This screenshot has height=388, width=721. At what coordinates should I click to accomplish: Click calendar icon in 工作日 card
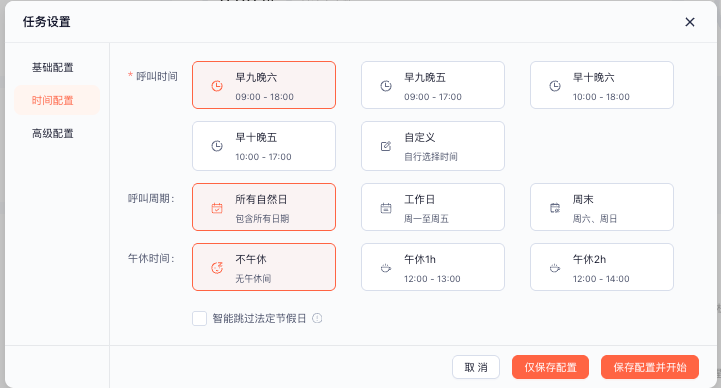tap(386, 208)
